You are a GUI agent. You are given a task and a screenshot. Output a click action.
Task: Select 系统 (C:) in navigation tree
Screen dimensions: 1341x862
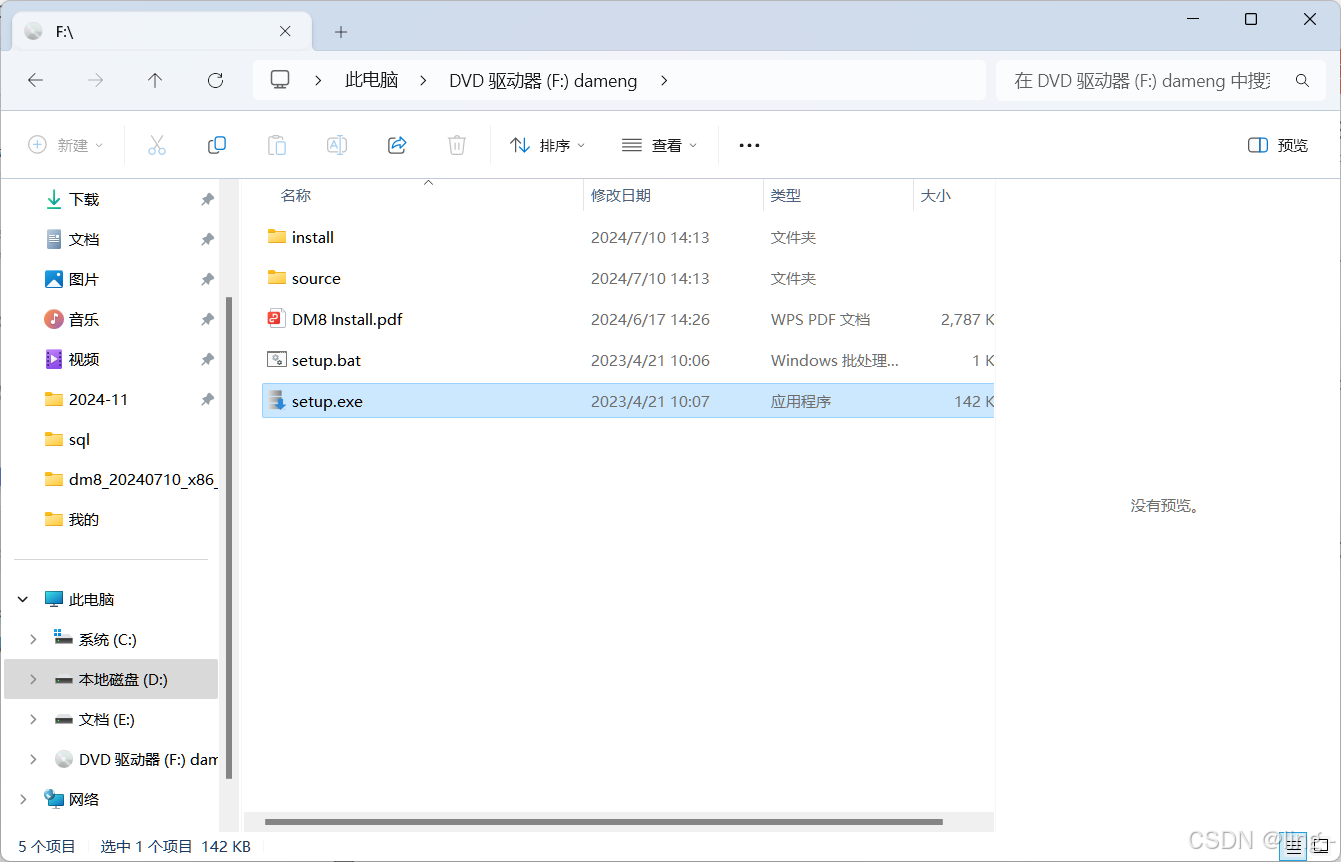pos(108,639)
